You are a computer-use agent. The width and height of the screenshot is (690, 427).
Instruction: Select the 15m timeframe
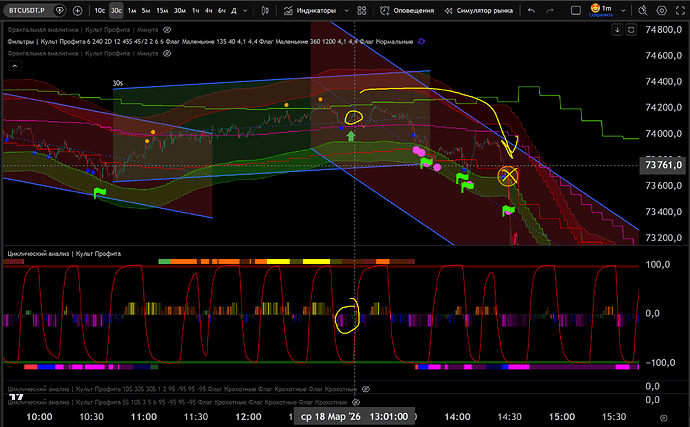pos(163,11)
